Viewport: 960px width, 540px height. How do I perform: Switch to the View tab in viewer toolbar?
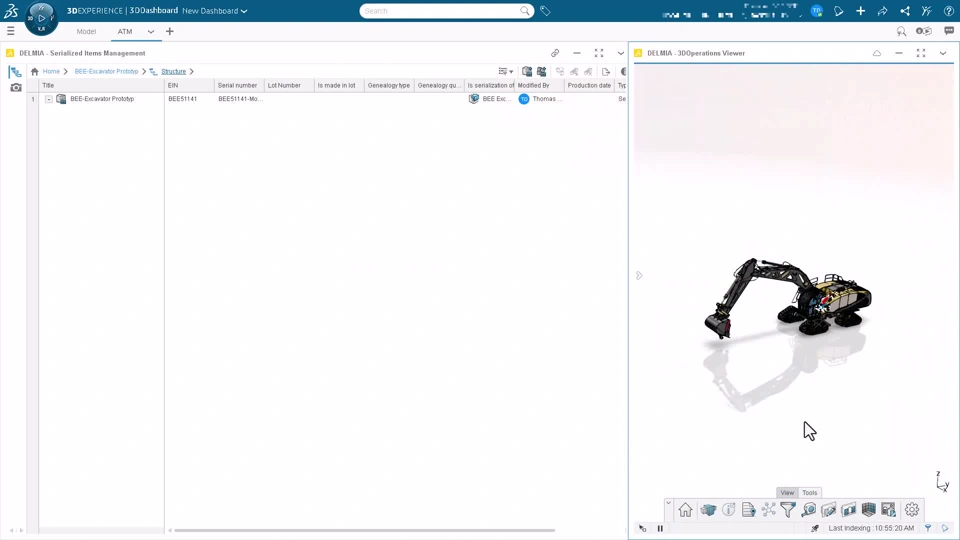787,492
